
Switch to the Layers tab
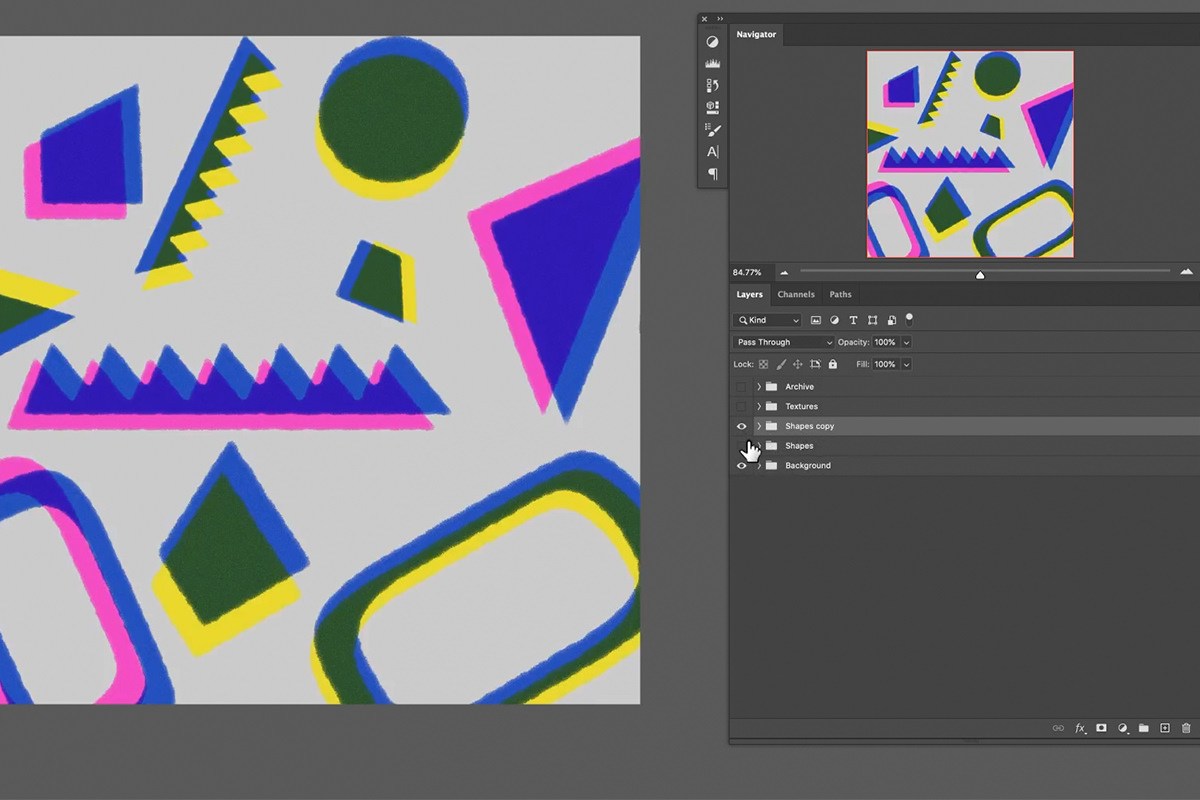[x=749, y=294]
